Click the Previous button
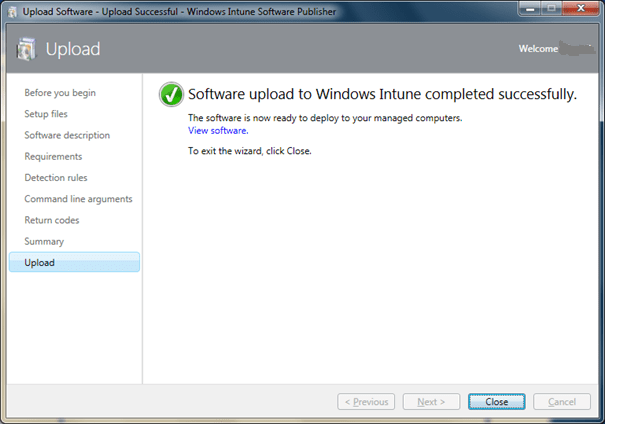 (x=366, y=402)
